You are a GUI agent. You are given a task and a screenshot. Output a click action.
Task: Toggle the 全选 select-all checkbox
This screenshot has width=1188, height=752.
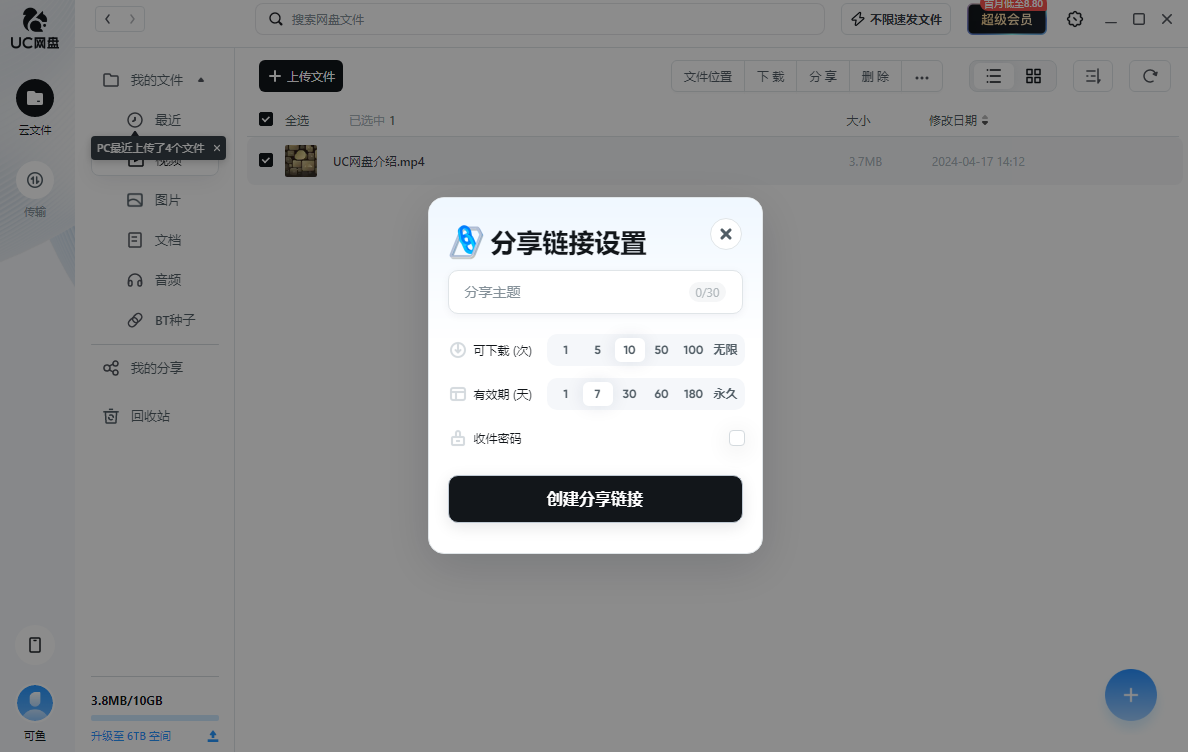(266, 119)
